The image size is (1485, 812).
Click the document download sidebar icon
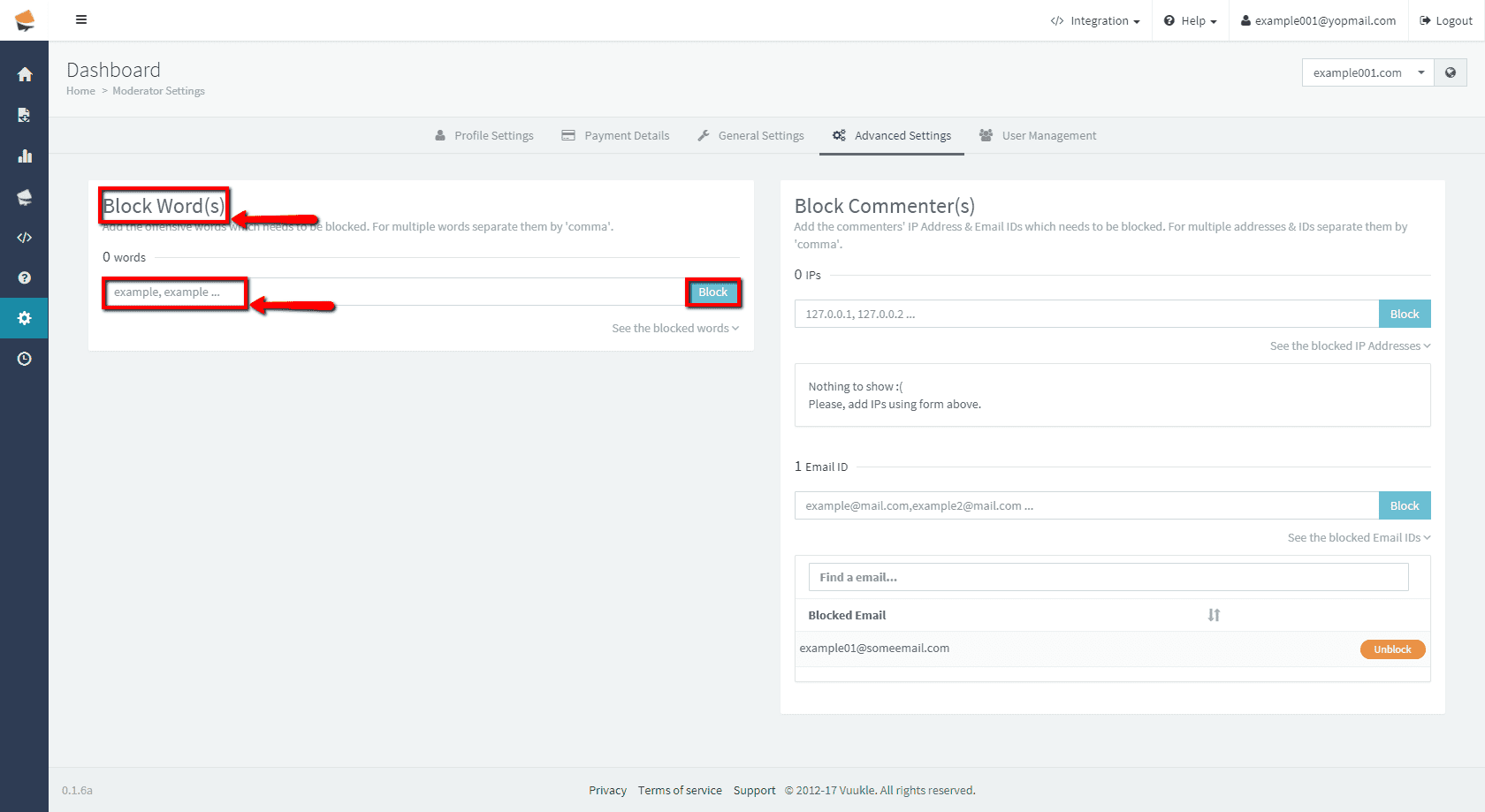click(25, 115)
